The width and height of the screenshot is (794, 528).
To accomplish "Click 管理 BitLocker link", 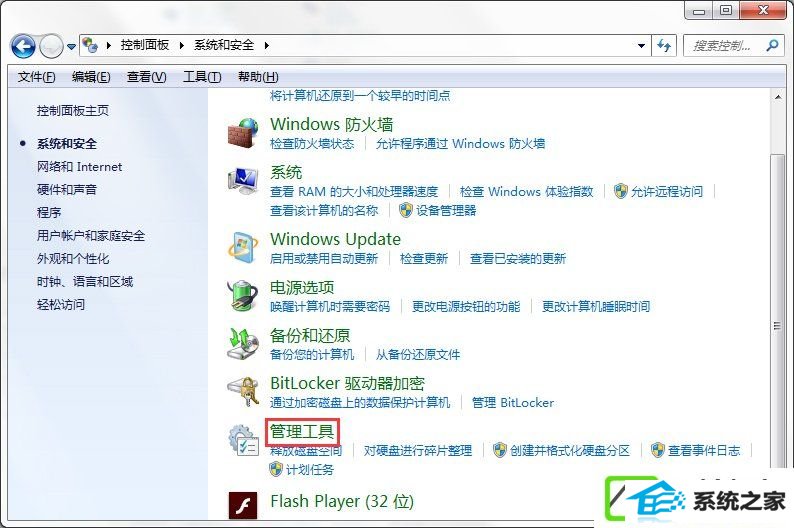I will point(513,403).
